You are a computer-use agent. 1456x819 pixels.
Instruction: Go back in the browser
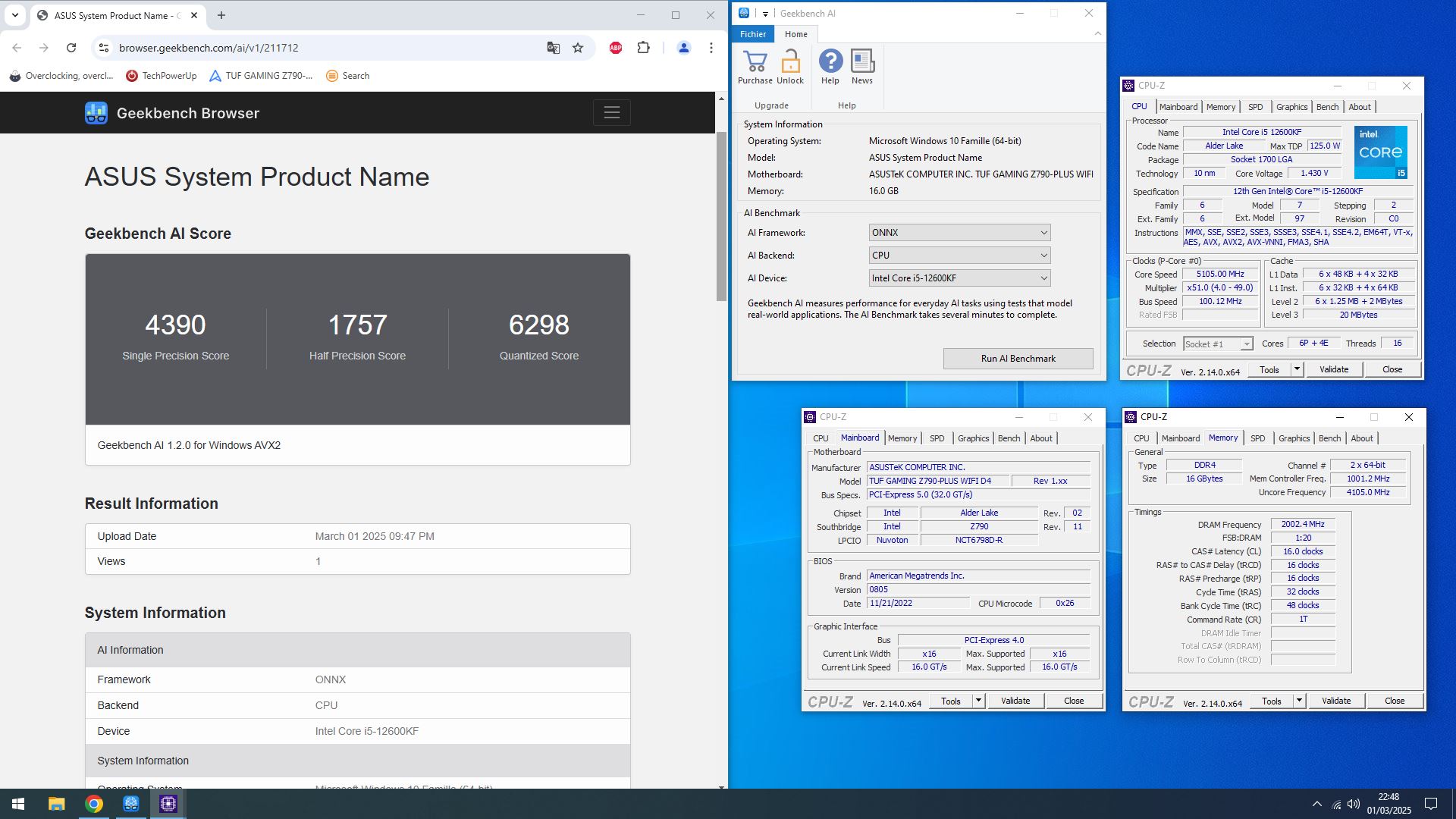pos(17,48)
